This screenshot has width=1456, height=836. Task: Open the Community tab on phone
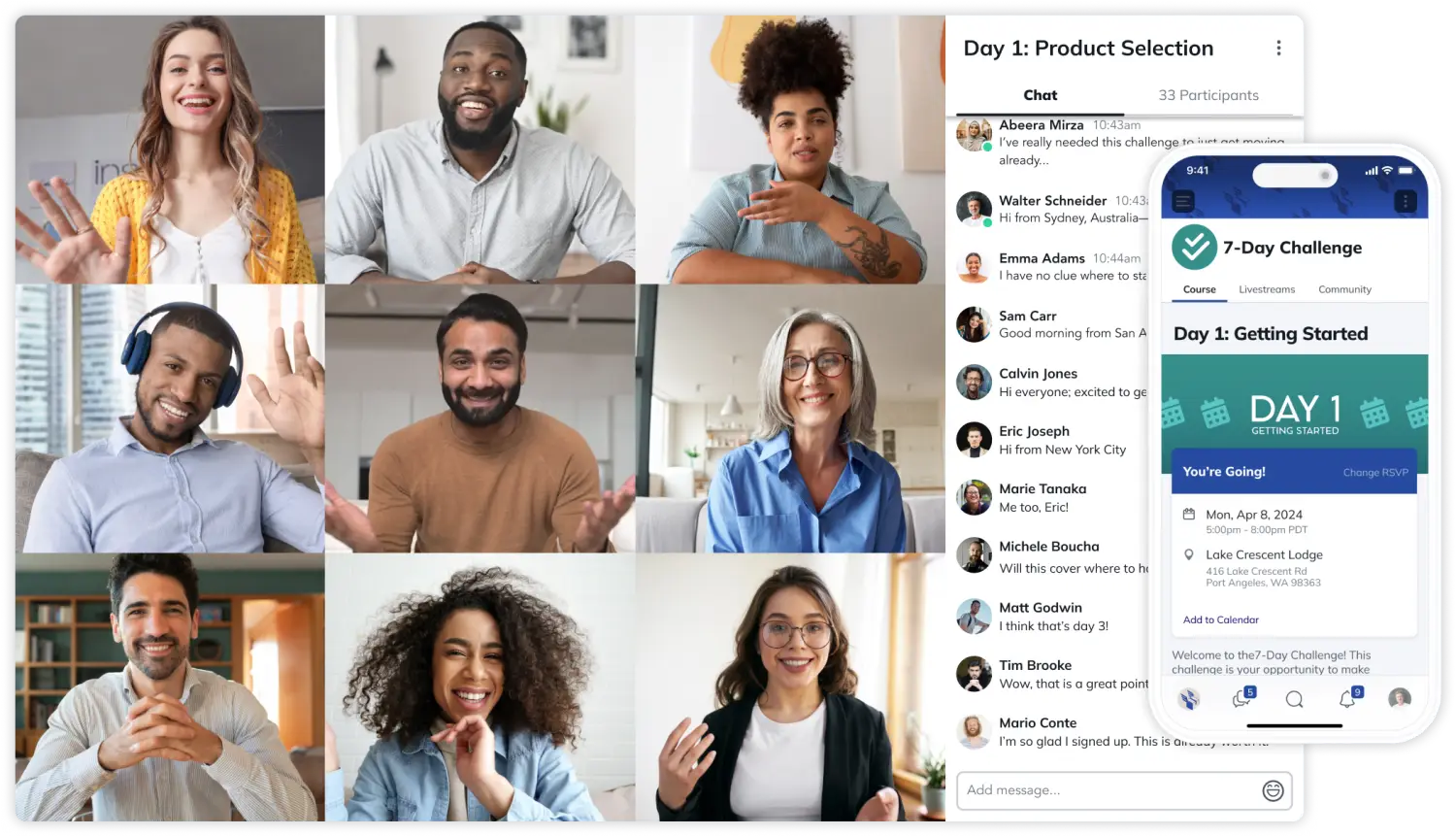point(1344,289)
